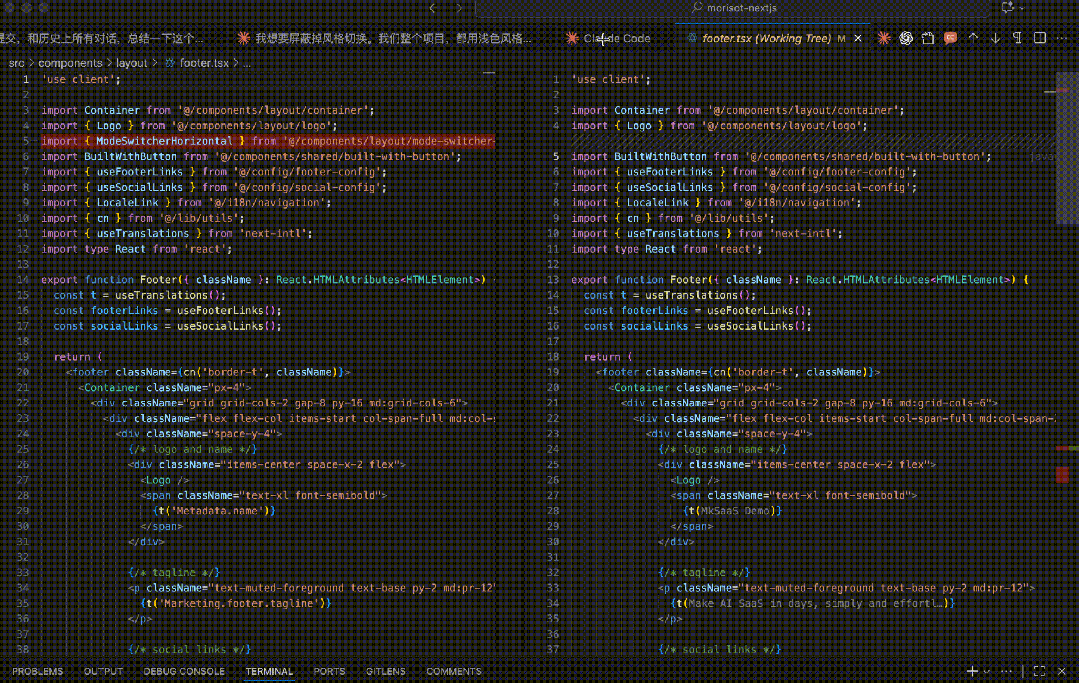The width and height of the screenshot is (1079, 683).
Task: Create new terminal with plus icon
Action: [x=972, y=671]
